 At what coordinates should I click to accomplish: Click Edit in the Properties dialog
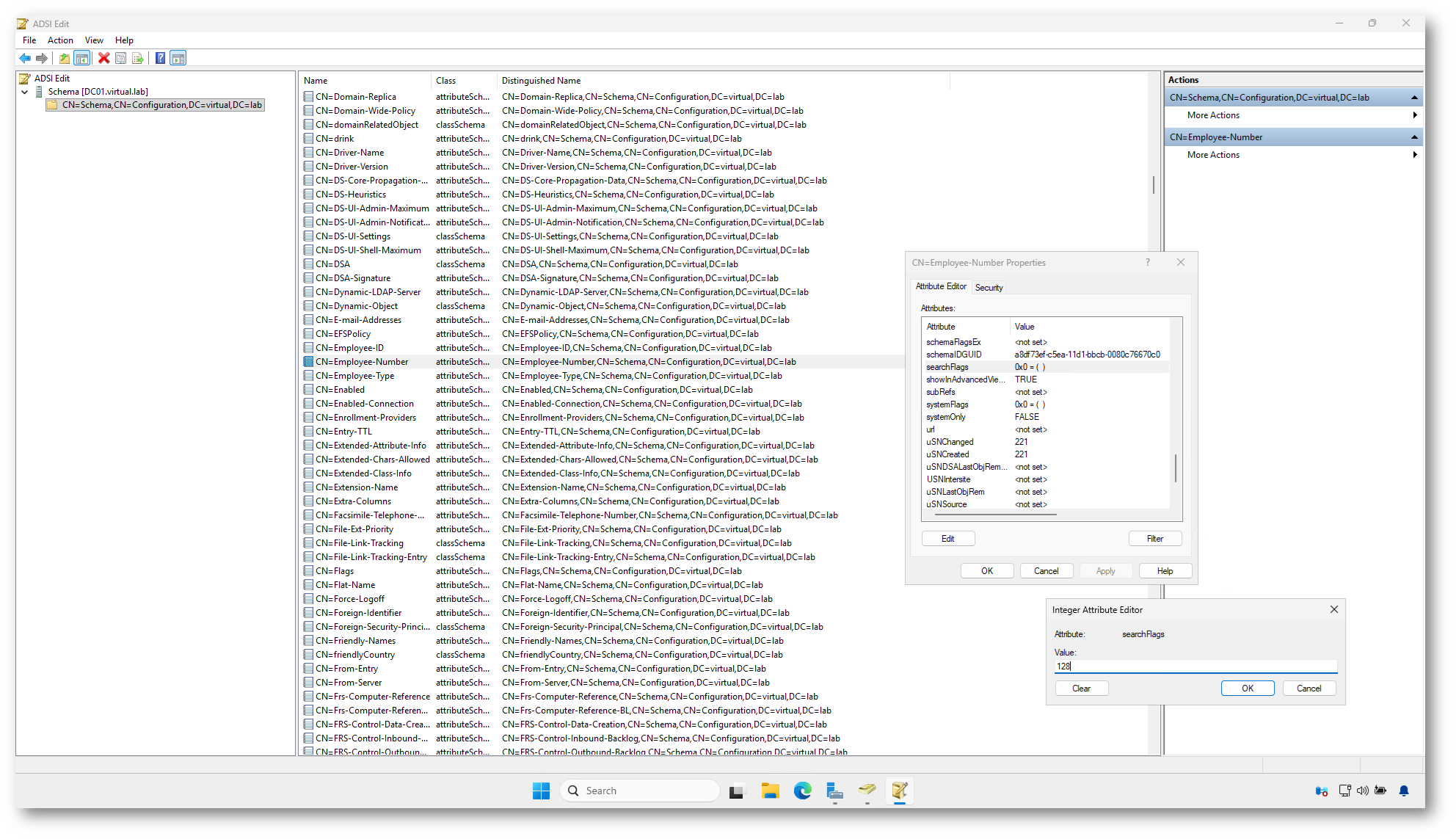pyautogui.click(x=947, y=539)
